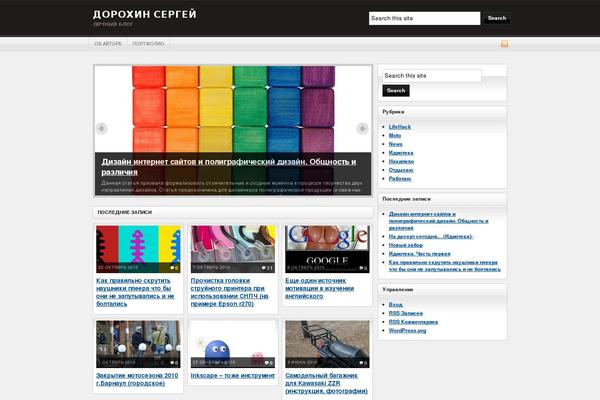The height and width of the screenshot is (400, 600).
Task: Open sidebar post Идиотека. Часть первая
Action: 419,254
